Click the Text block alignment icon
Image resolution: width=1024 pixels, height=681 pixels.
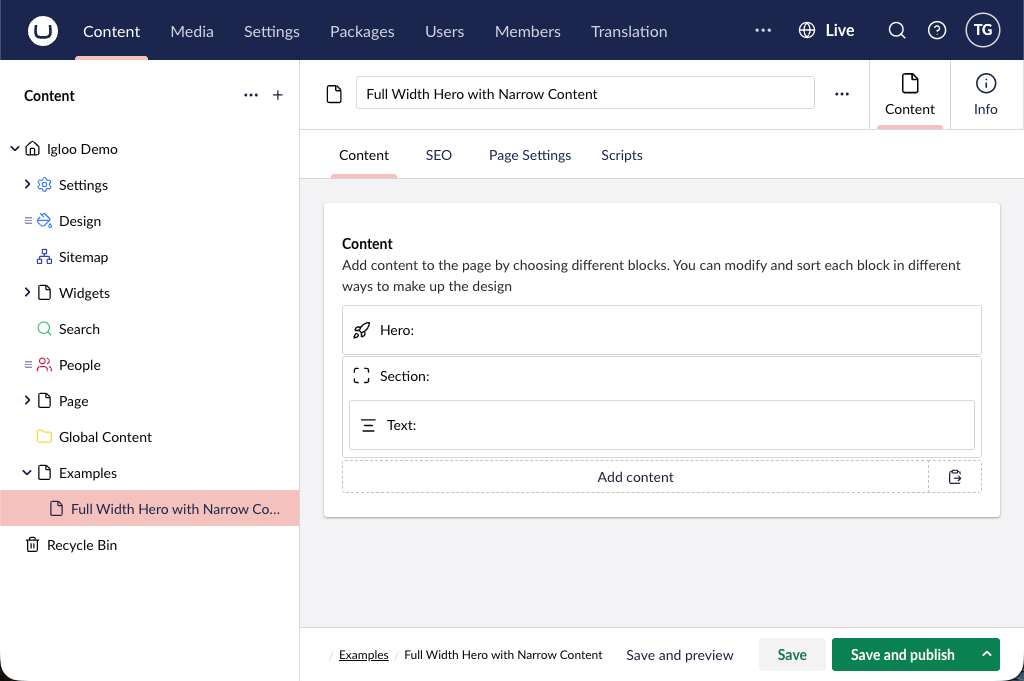point(368,425)
